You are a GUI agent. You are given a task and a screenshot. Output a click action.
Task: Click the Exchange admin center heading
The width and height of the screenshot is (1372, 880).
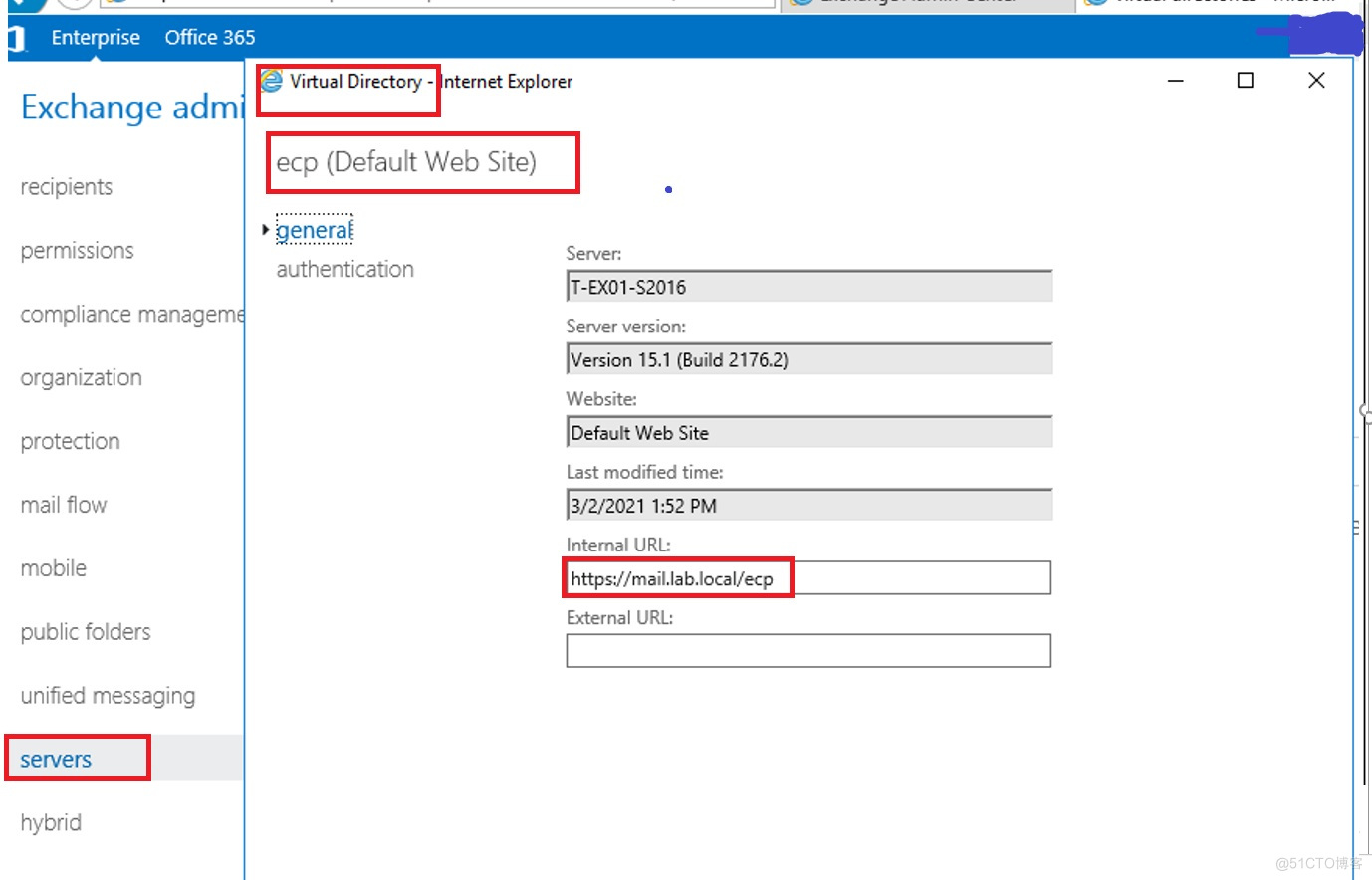(132, 108)
